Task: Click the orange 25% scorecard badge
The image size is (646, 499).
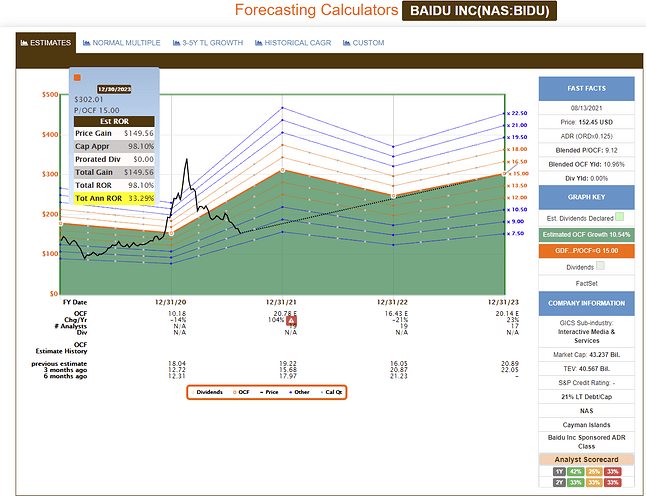Action: tap(594, 472)
